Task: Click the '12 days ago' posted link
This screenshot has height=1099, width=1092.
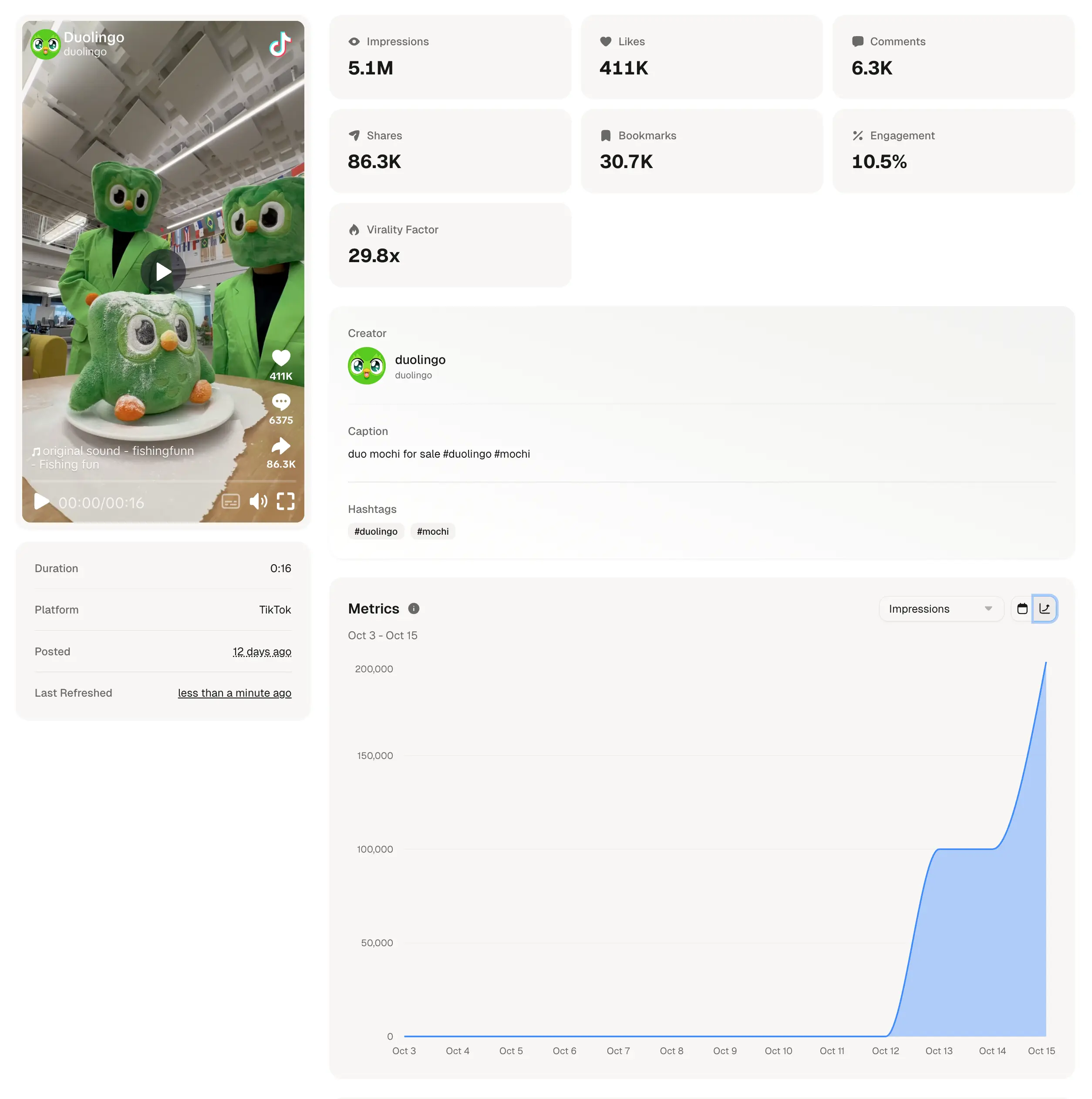Action: click(x=262, y=652)
